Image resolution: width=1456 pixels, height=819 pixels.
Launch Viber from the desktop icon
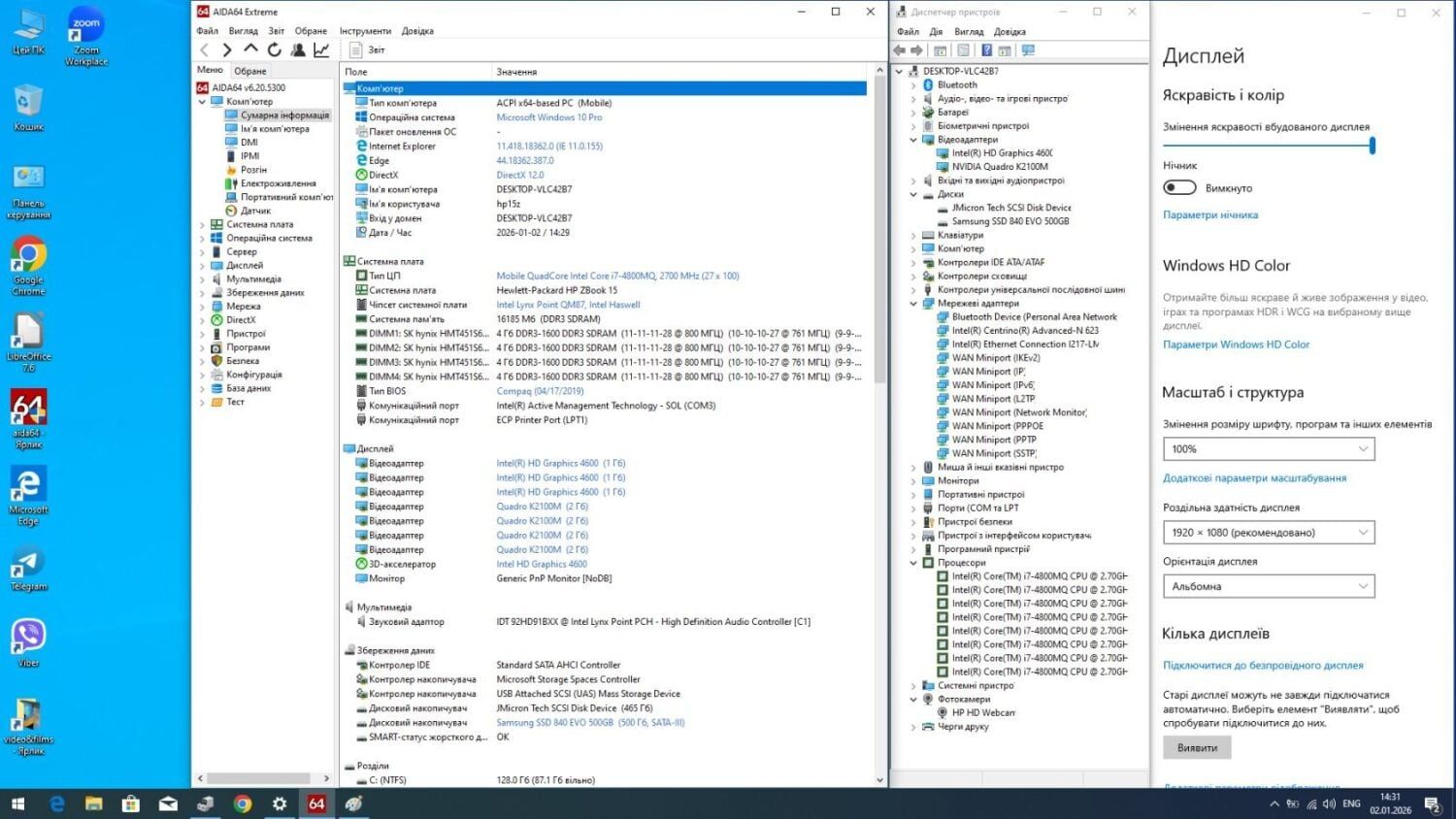click(x=28, y=637)
